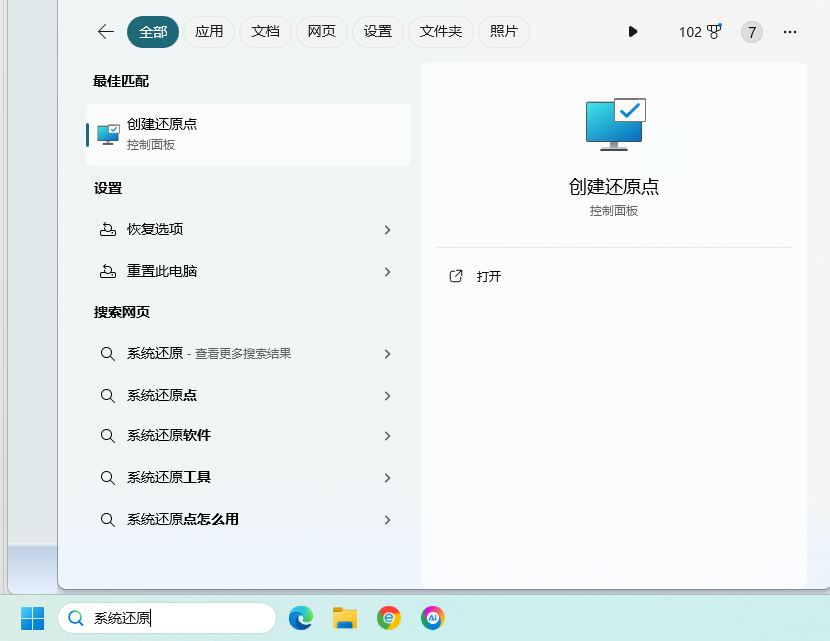The height and width of the screenshot is (641, 830).
Task: Expand the 系统还原点 web result chevron
Action: tap(387, 396)
